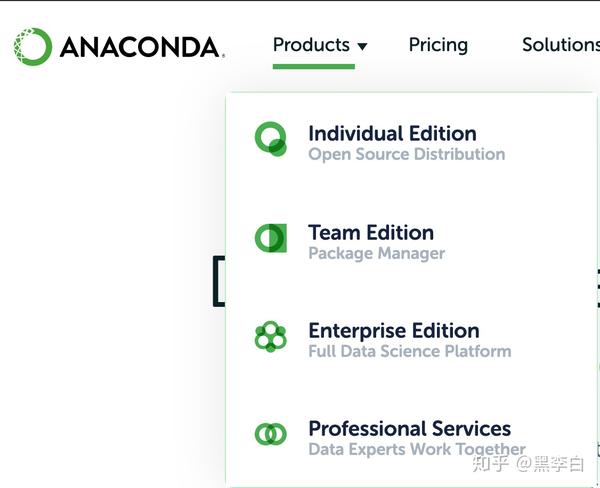This screenshot has height=488, width=600.
Task: Click Data Experts Work Together subtitle
Action: point(417,449)
